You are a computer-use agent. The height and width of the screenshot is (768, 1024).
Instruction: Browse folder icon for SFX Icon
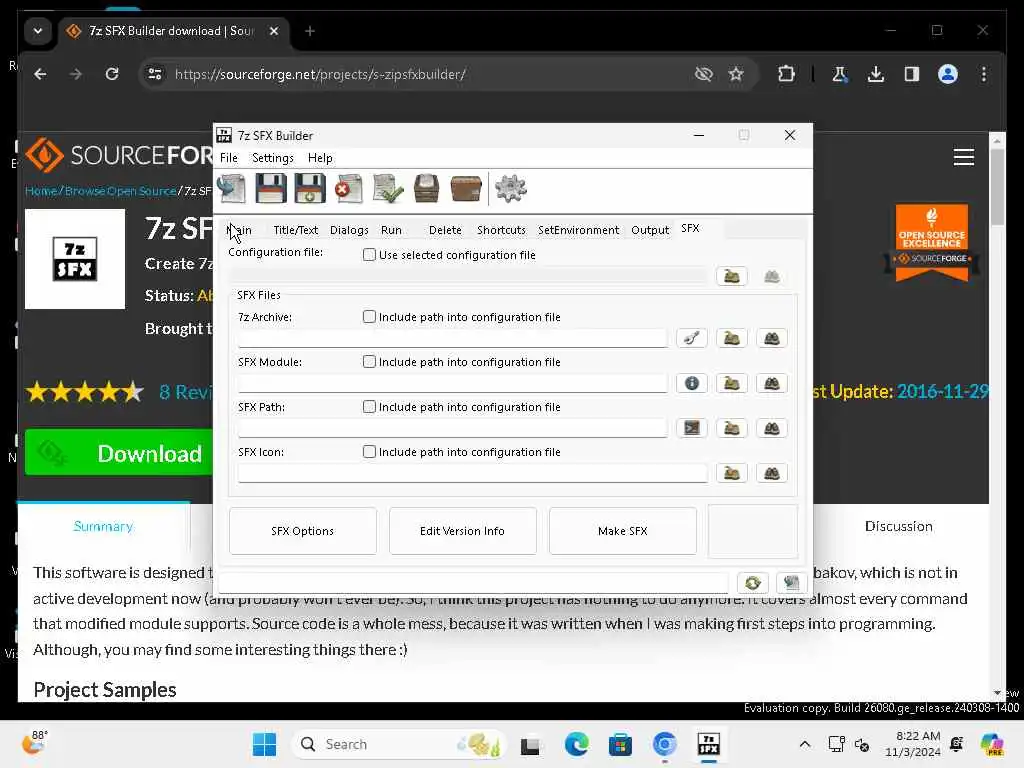[731, 473]
